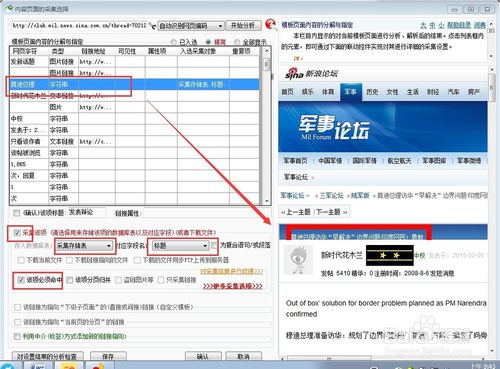Open the yellow application icon in taskbar
The height and width of the screenshot is (369, 500).
click(69, 365)
